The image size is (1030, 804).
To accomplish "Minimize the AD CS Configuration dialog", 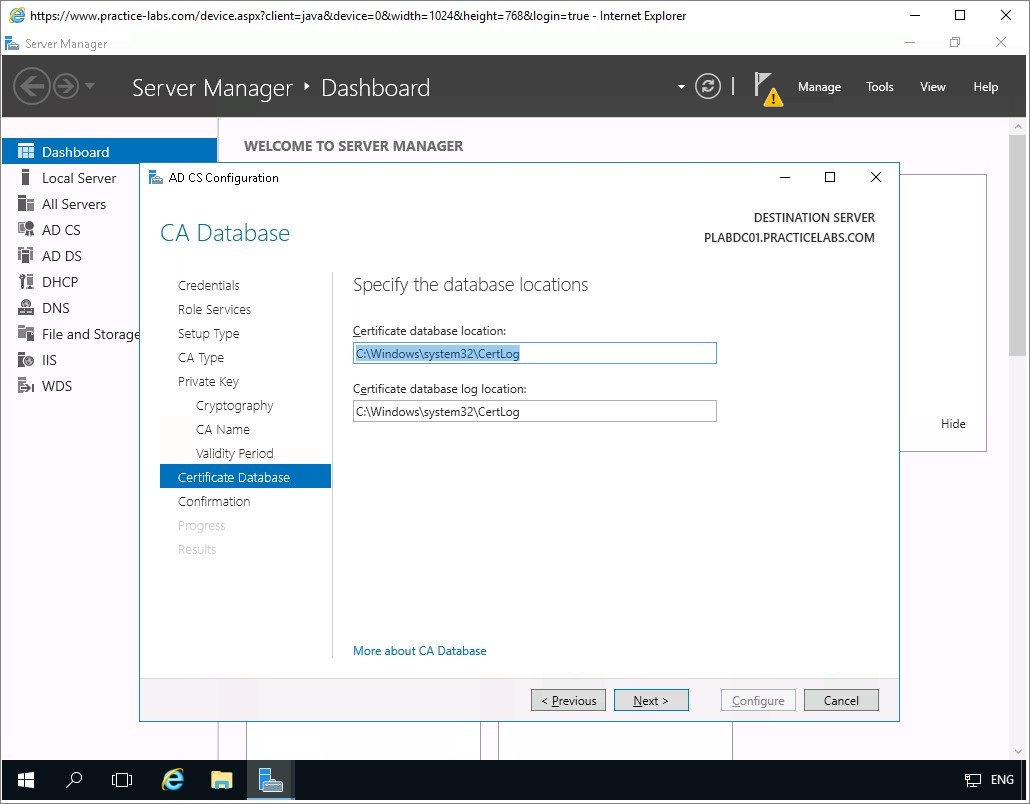I will click(x=785, y=177).
